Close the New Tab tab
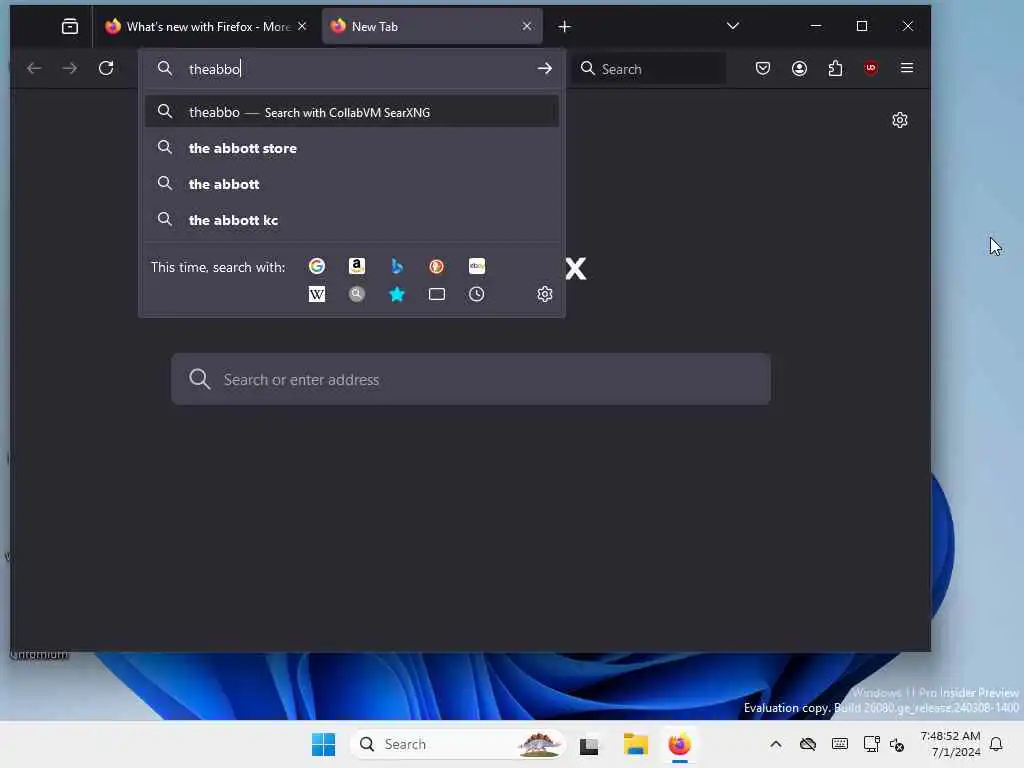The height and width of the screenshot is (768, 1024). pyautogui.click(x=527, y=26)
